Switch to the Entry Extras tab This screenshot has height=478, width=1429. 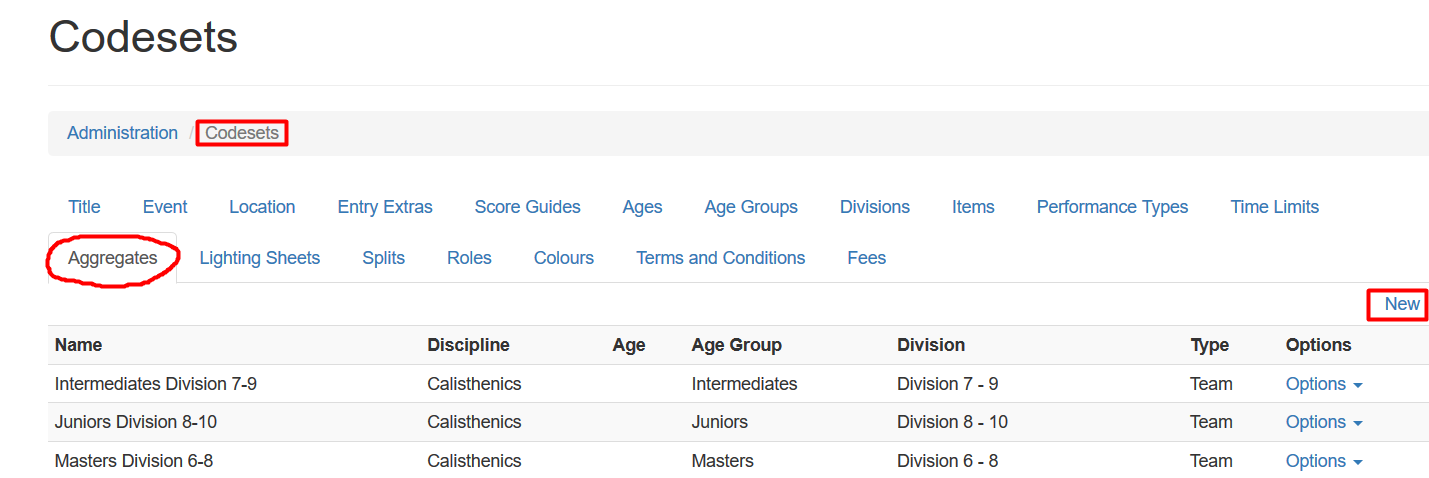[x=385, y=207]
